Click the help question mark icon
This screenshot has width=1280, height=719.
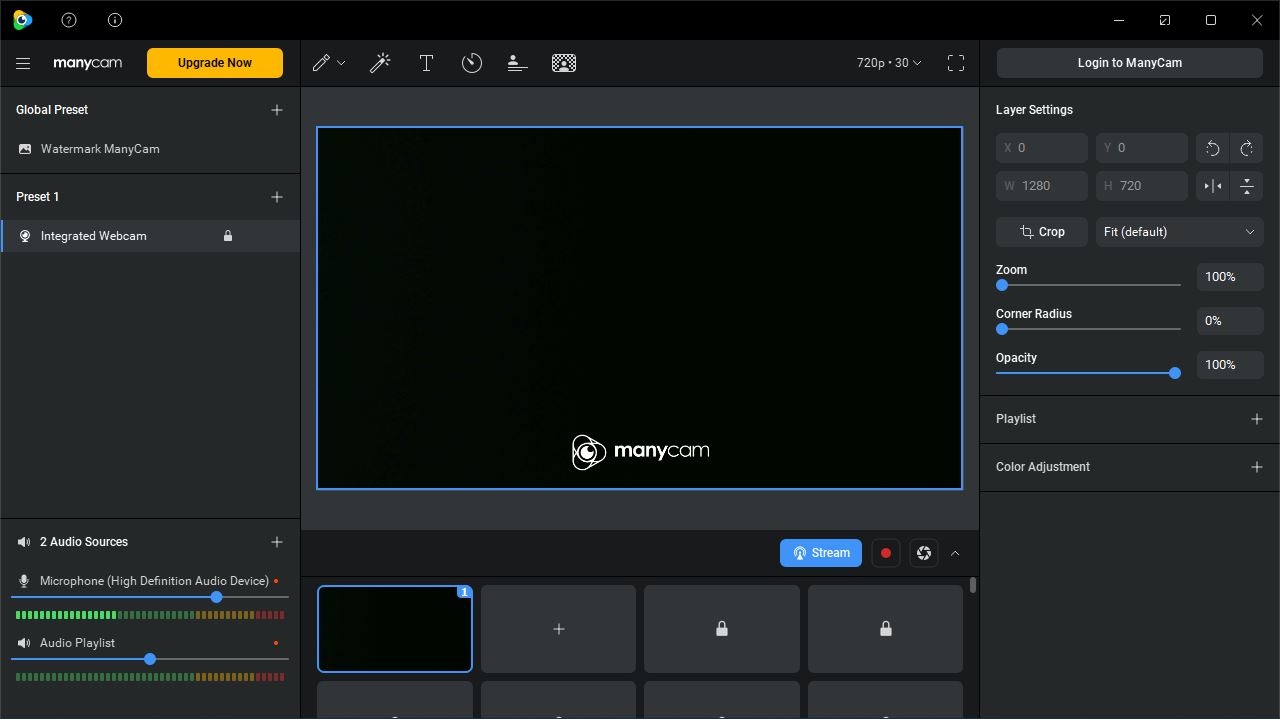69,20
